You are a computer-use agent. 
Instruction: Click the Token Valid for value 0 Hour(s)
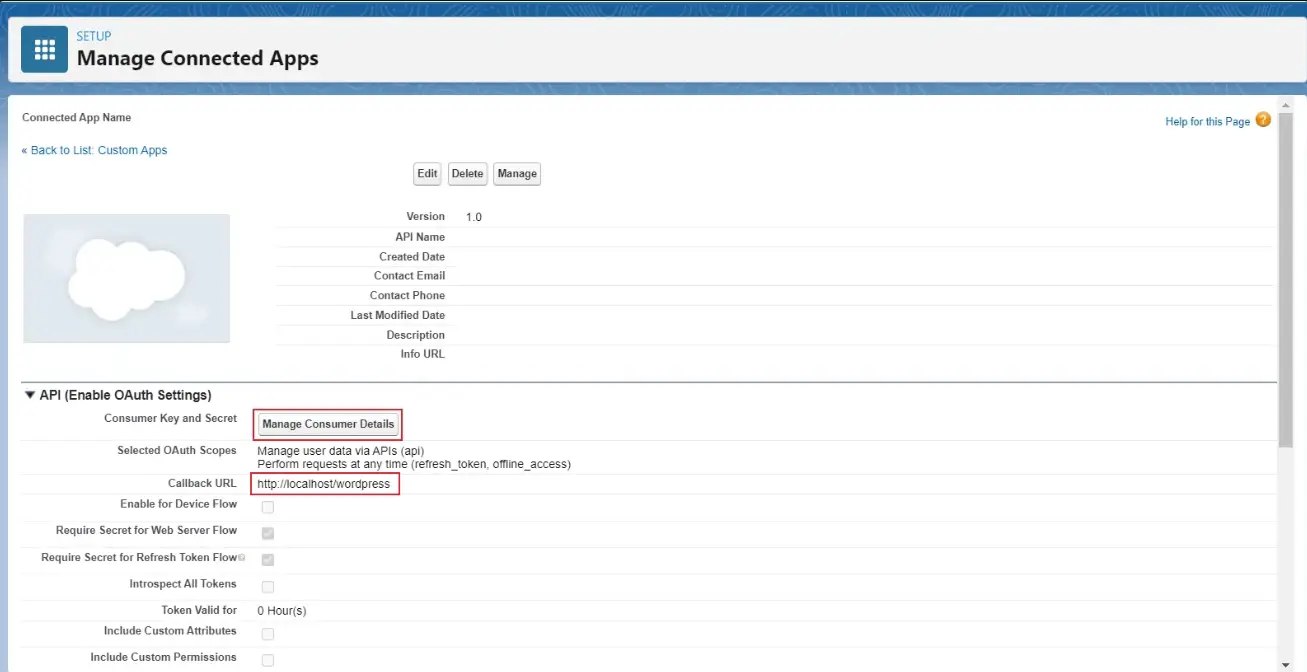click(282, 610)
